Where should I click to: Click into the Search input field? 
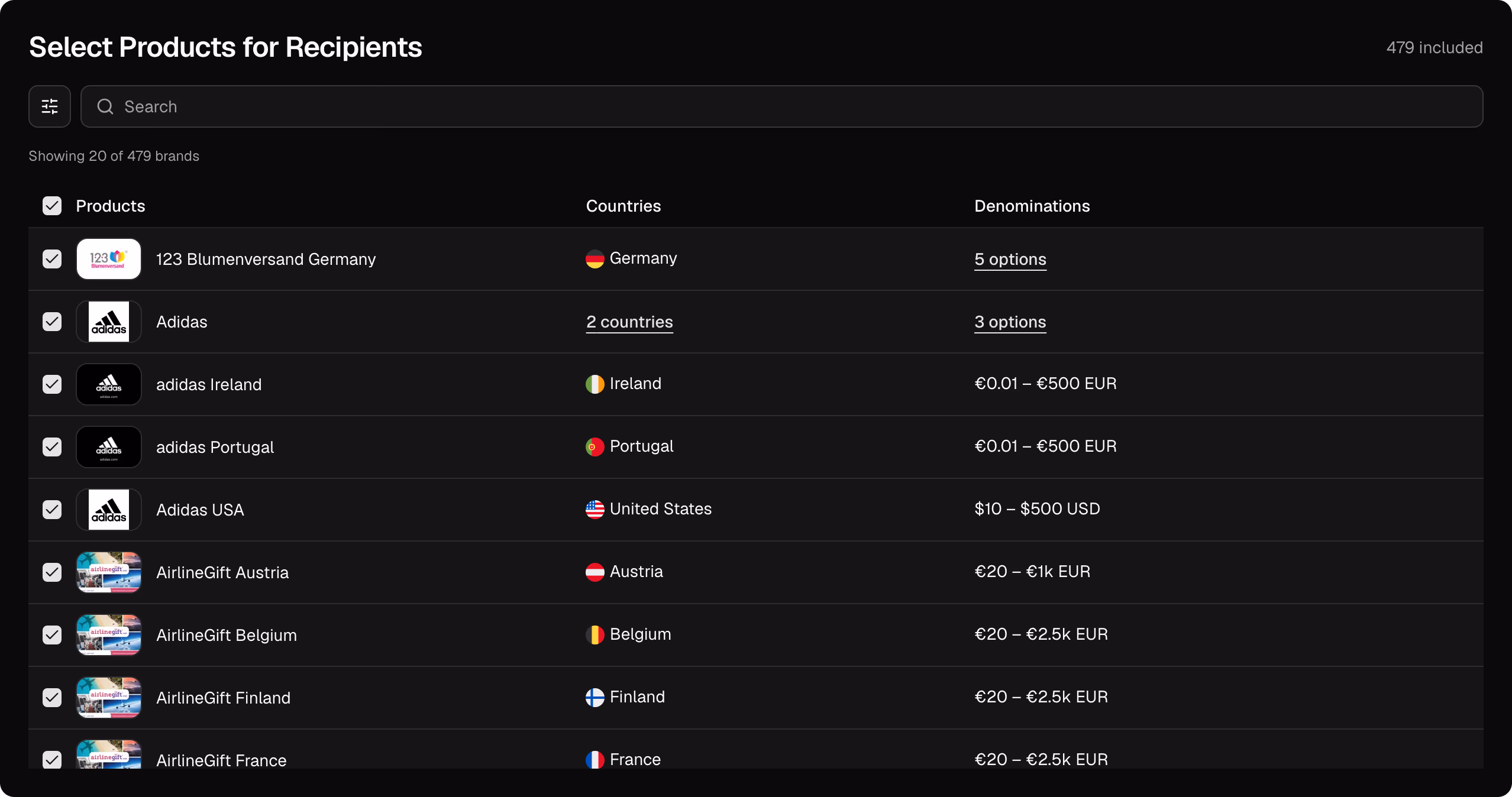(x=781, y=106)
